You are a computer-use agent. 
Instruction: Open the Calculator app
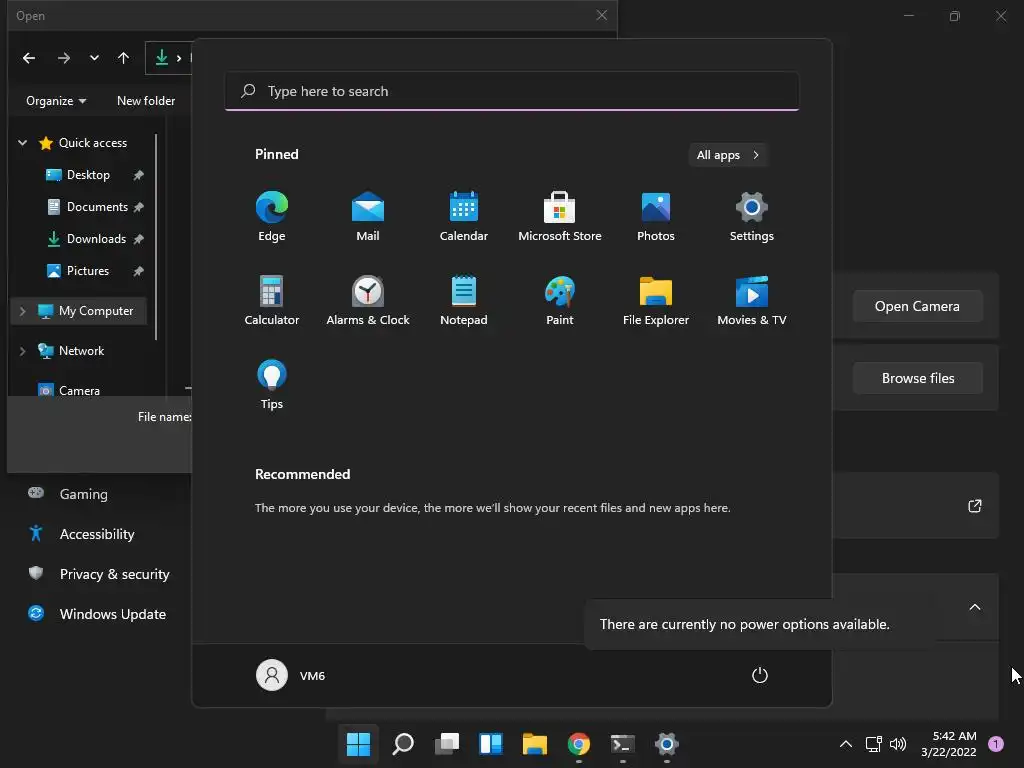point(272,300)
